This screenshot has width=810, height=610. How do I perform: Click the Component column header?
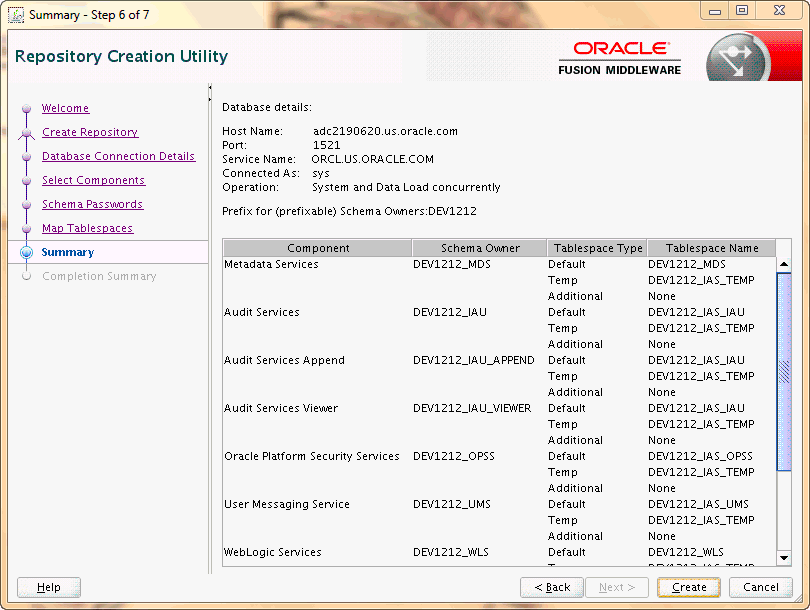tap(318, 248)
